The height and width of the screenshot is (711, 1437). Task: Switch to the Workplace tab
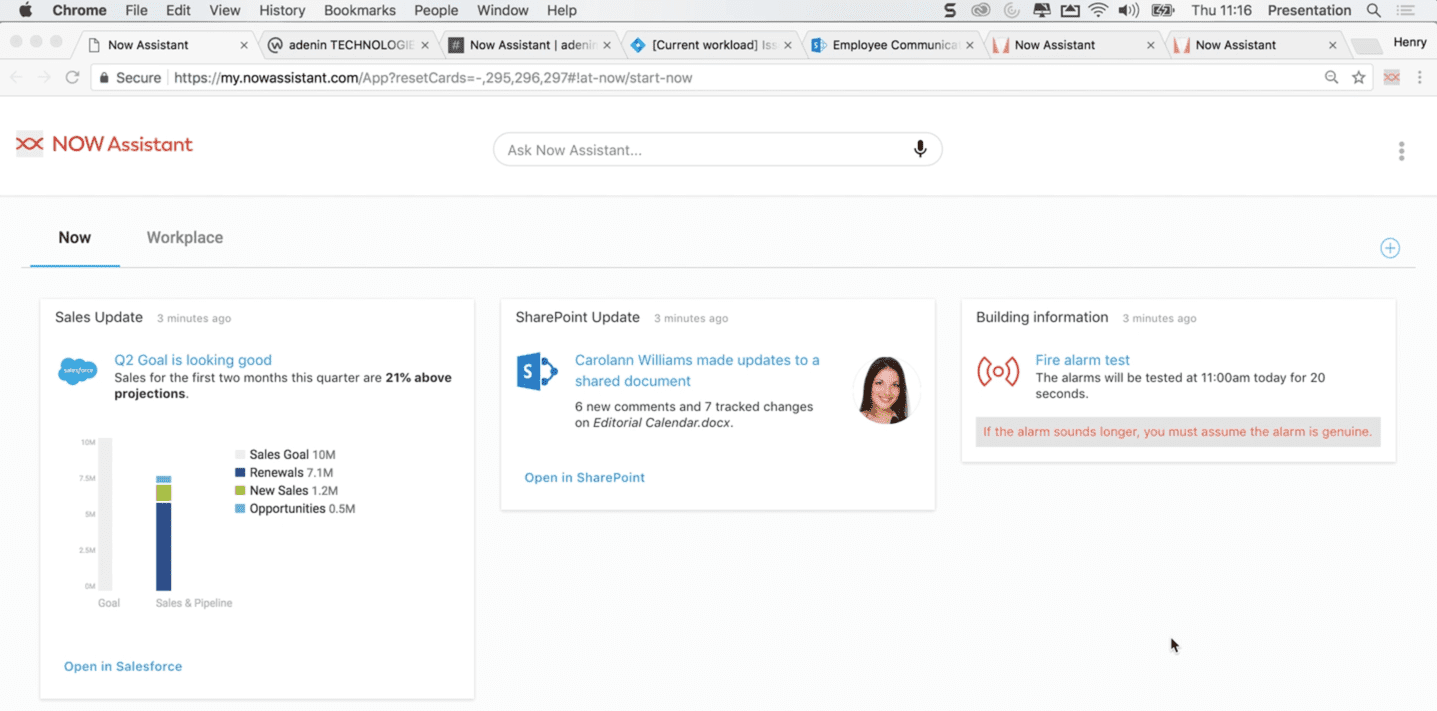[185, 237]
